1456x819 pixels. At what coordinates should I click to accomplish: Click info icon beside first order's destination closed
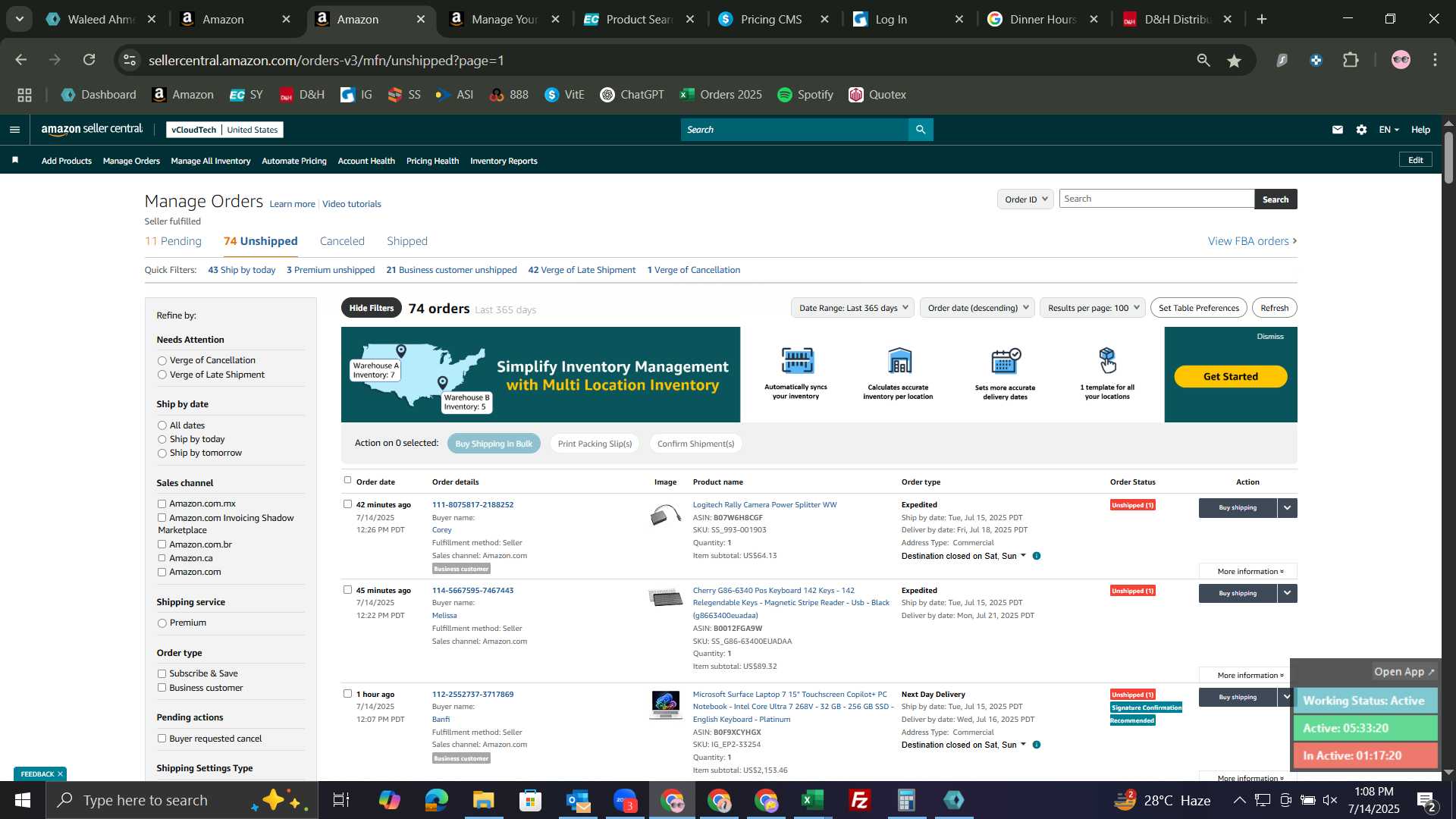tap(1037, 556)
